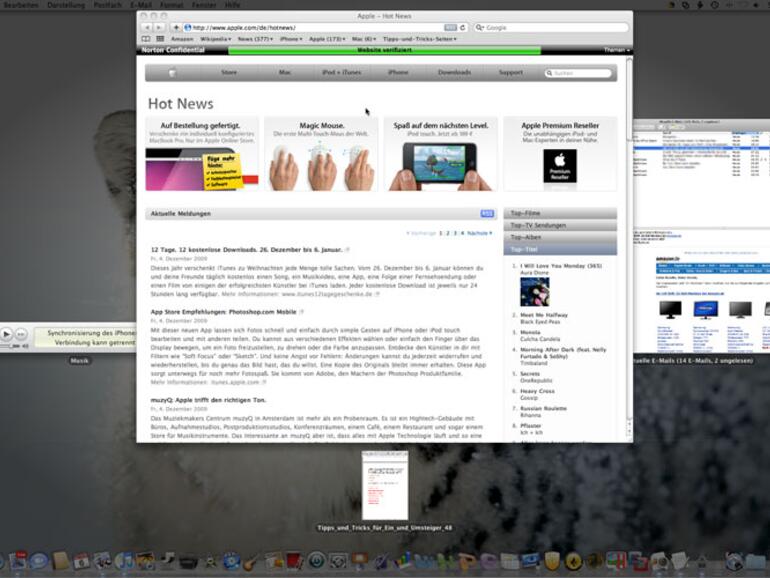The image size is (770, 578).
Task: Open the '12 Tage. 12 kostenlose Downloads' article
Action: [x=246, y=249]
